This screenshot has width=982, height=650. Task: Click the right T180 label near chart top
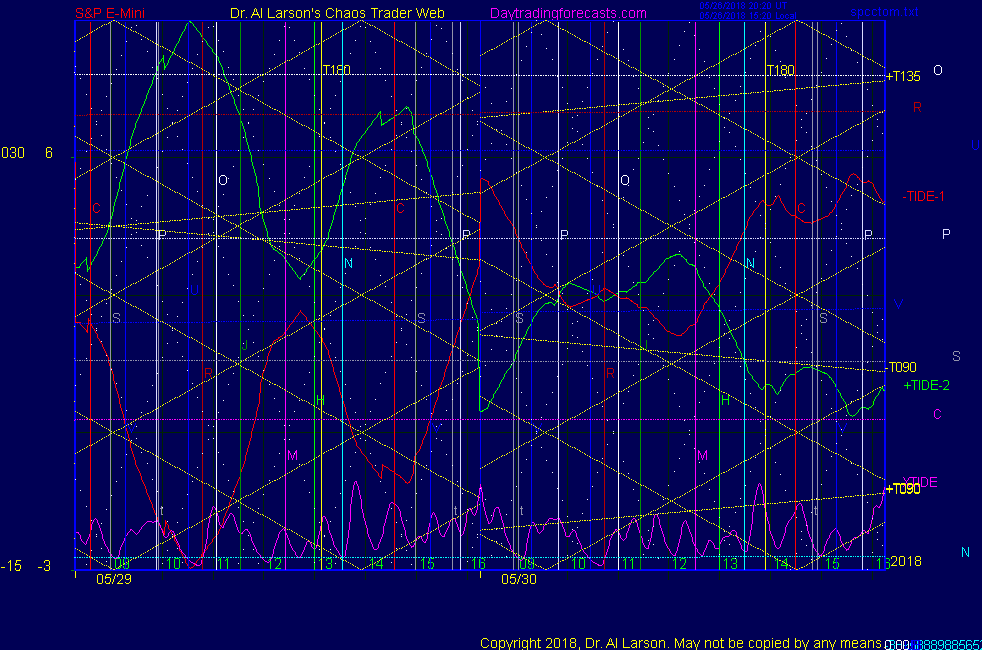pyautogui.click(x=780, y=70)
